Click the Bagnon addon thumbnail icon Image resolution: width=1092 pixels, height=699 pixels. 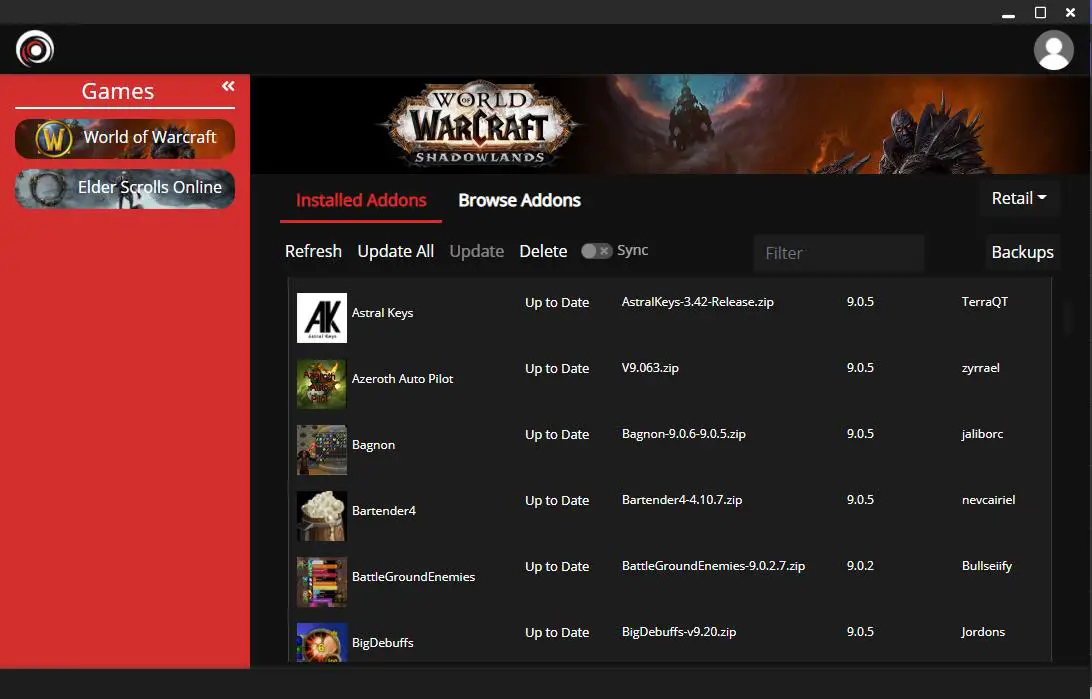(320, 450)
